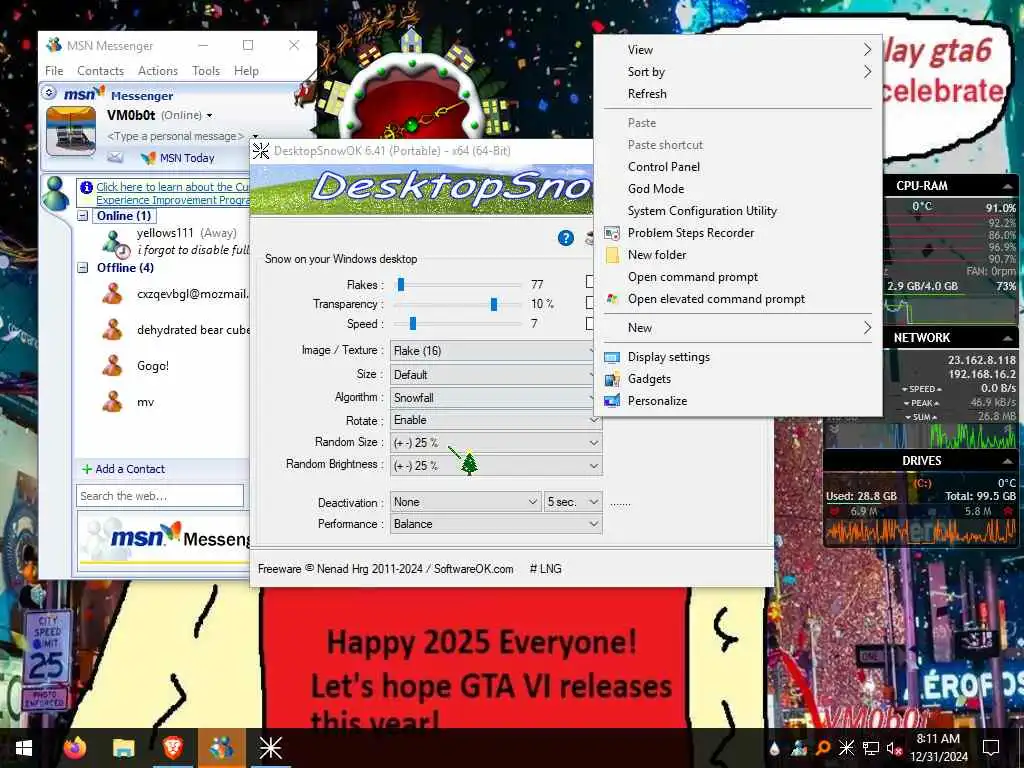Click the MSN Messenger tray icon
The width and height of the screenshot is (1024, 768).
coord(799,748)
